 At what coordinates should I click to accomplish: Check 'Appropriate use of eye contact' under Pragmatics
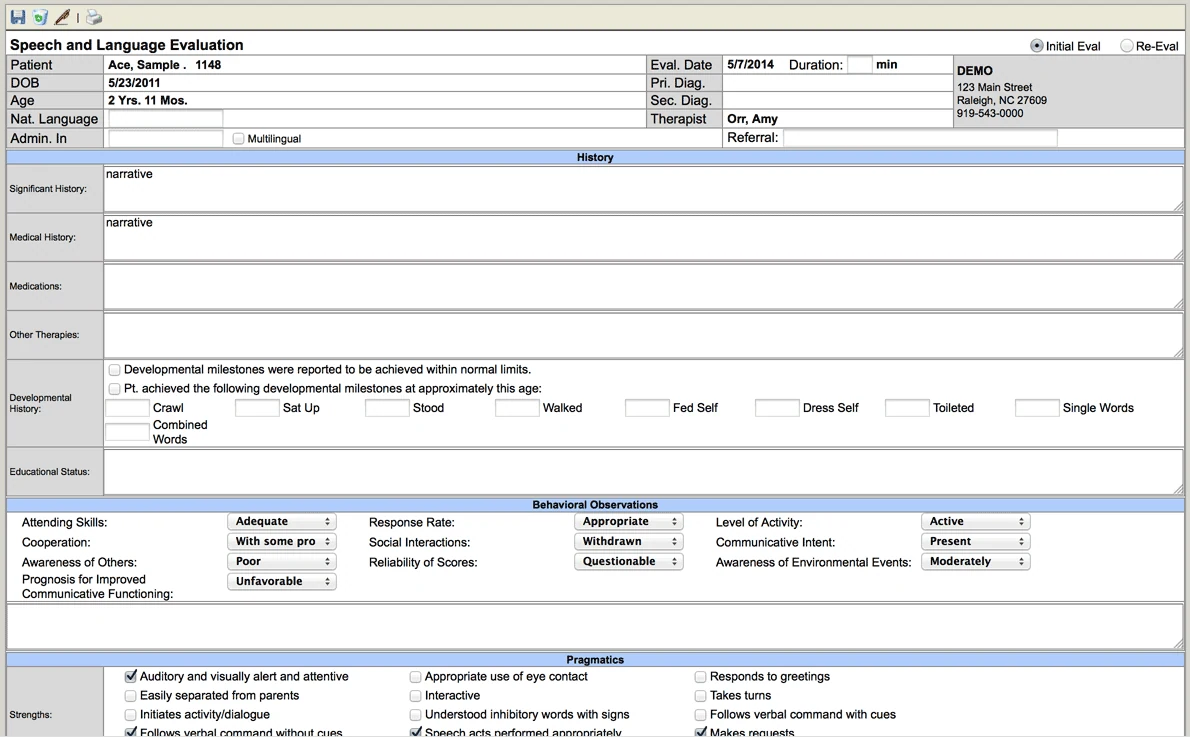pyautogui.click(x=415, y=676)
